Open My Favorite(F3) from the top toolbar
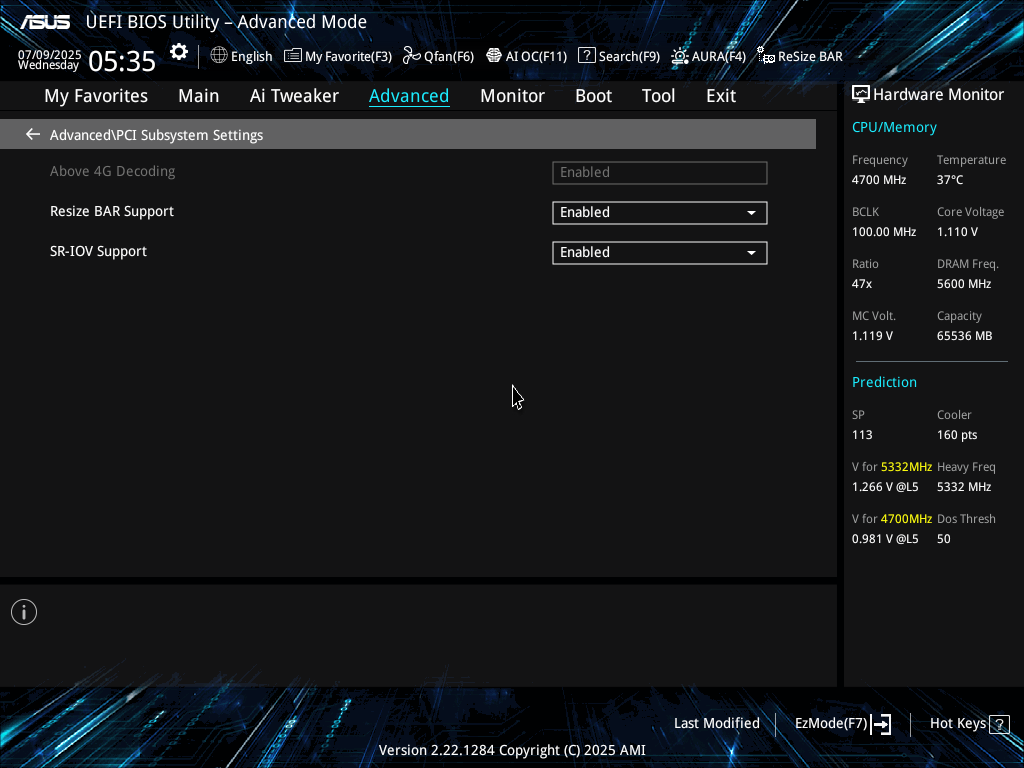The width and height of the screenshot is (1024, 768). point(338,56)
